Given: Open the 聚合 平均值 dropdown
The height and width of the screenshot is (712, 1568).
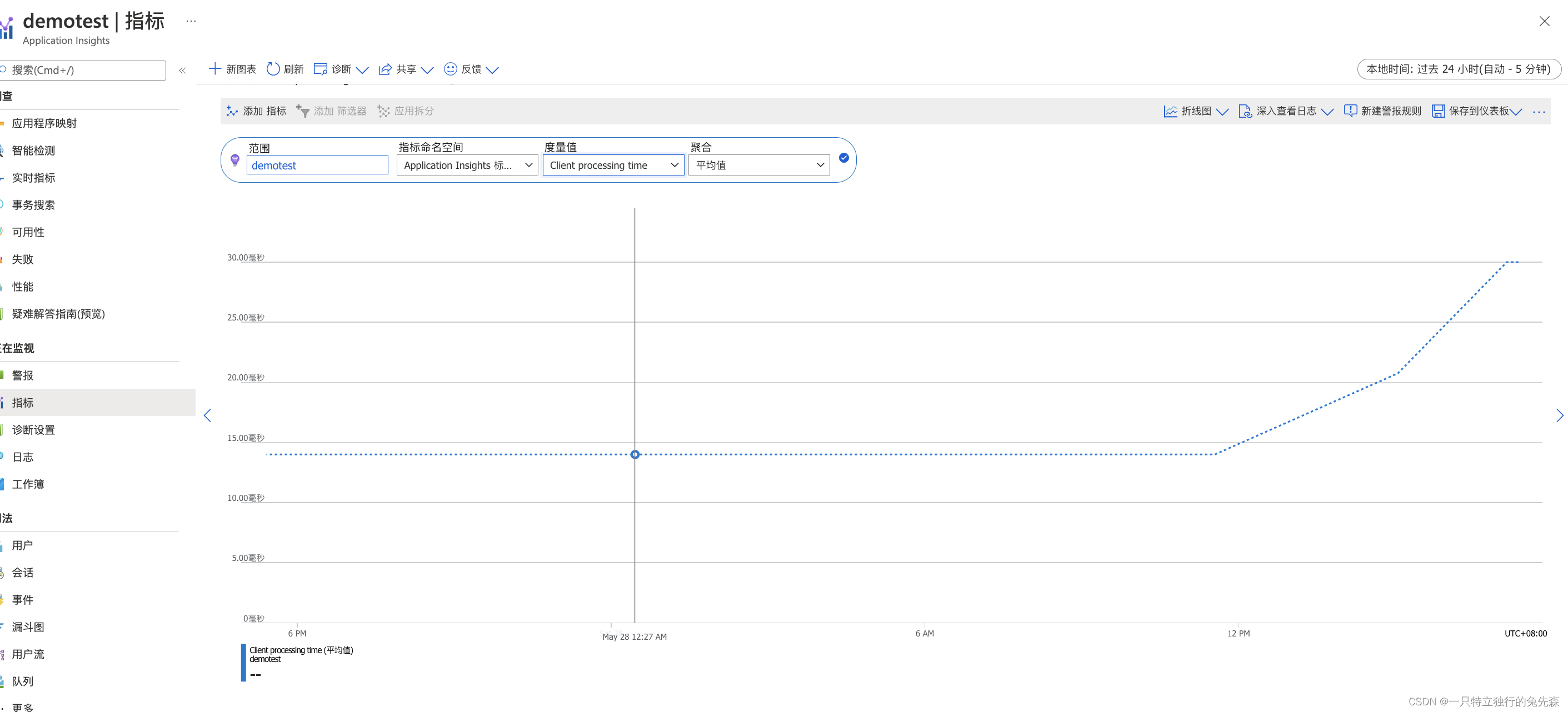Looking at the screenshot, I should [x=758, y=165].
